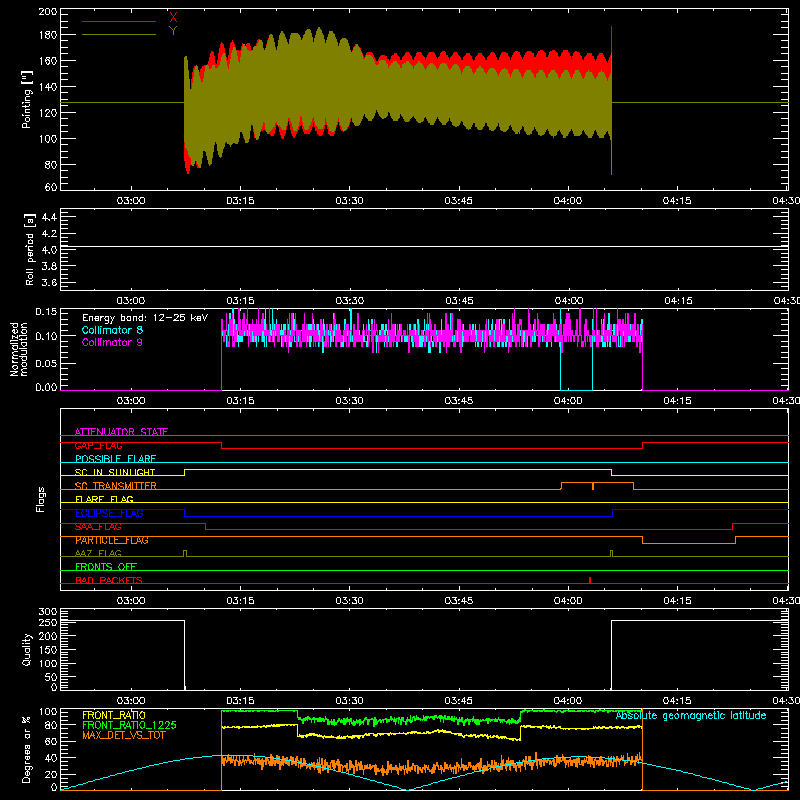
Task: Click the Collimator 9 legend entry
Action: (x=112, y=342)
